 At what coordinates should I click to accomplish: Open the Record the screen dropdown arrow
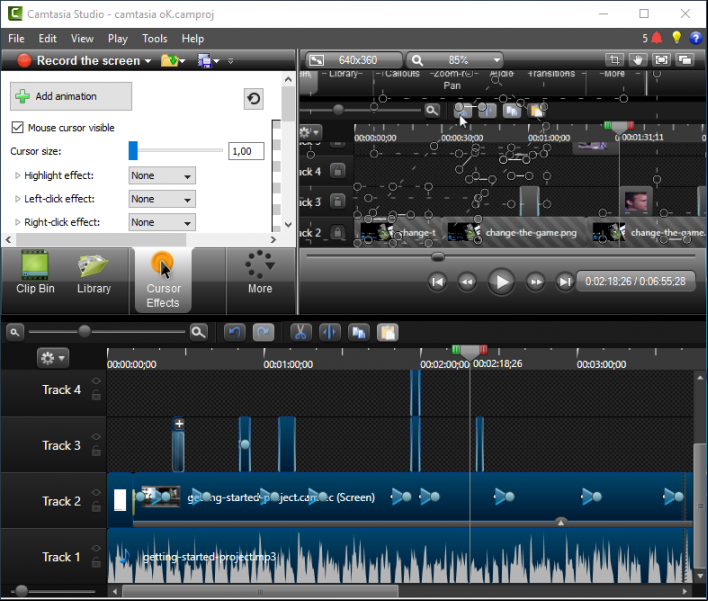coord(148,61)
